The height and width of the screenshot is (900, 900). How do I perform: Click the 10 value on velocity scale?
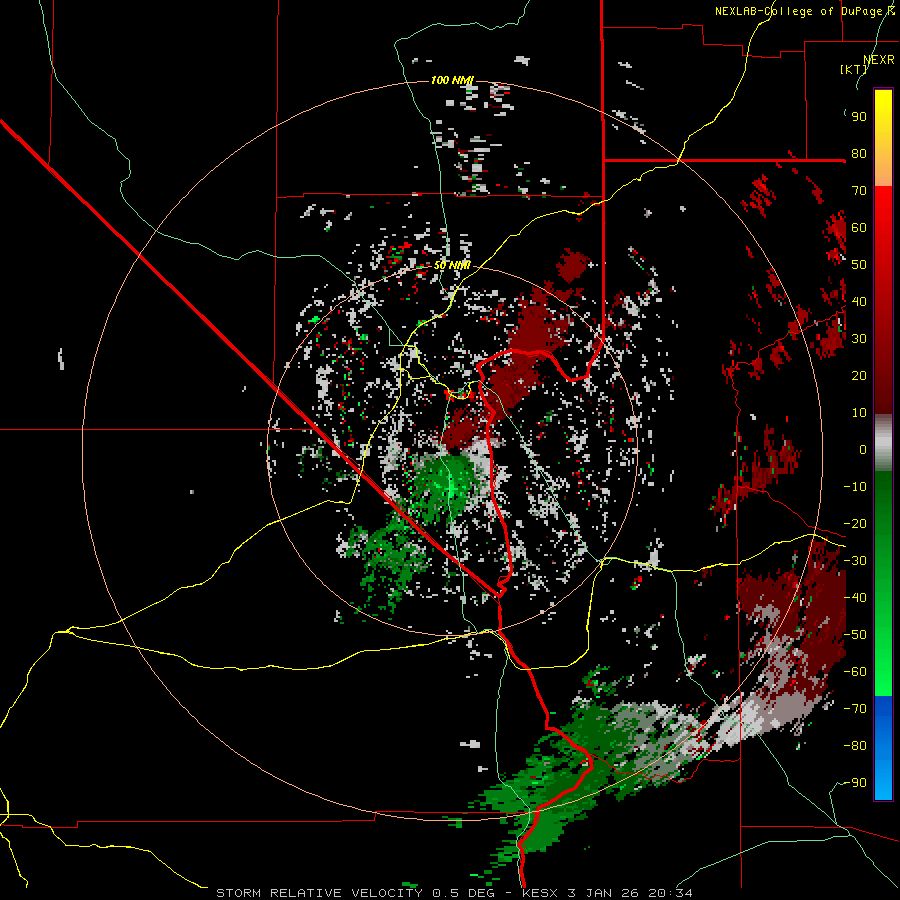tap(859, 413)
